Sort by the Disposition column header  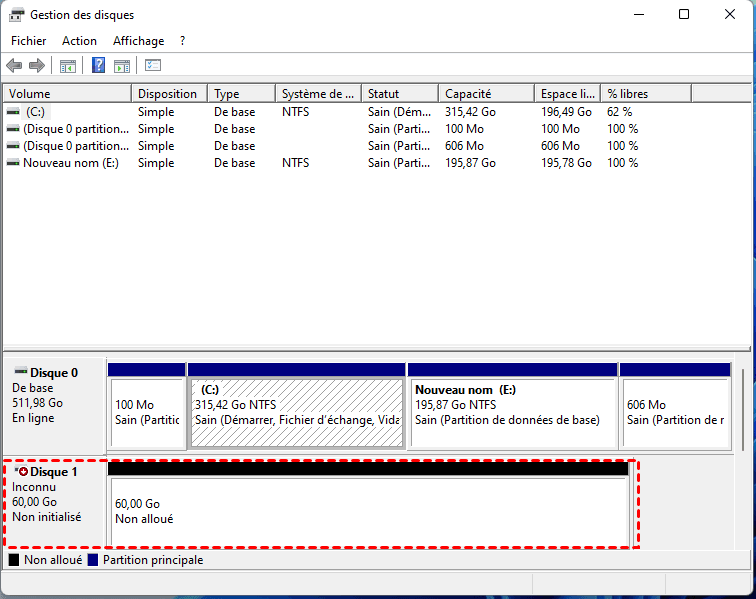[170, 94]
